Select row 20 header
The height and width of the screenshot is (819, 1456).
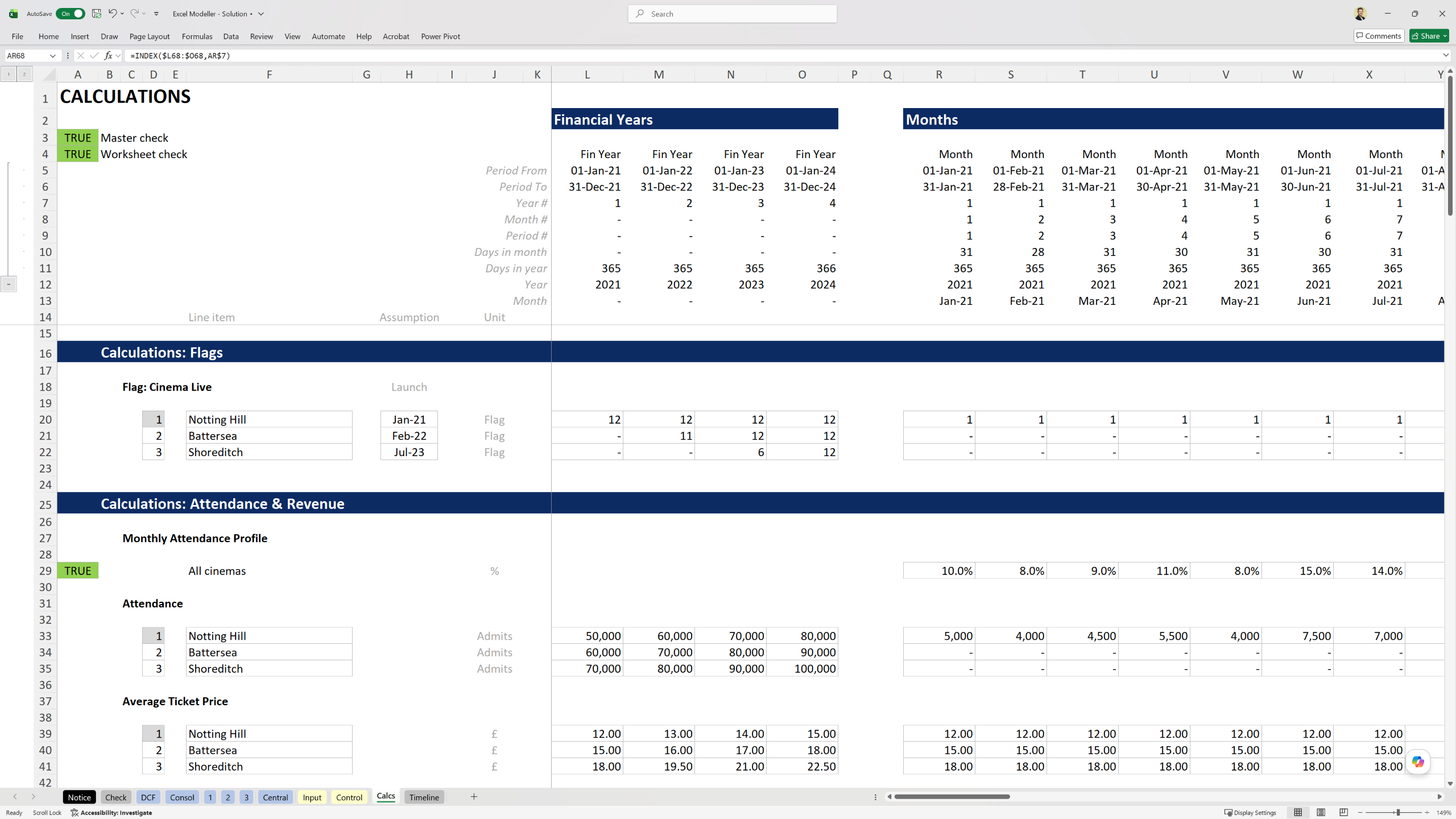45,420
